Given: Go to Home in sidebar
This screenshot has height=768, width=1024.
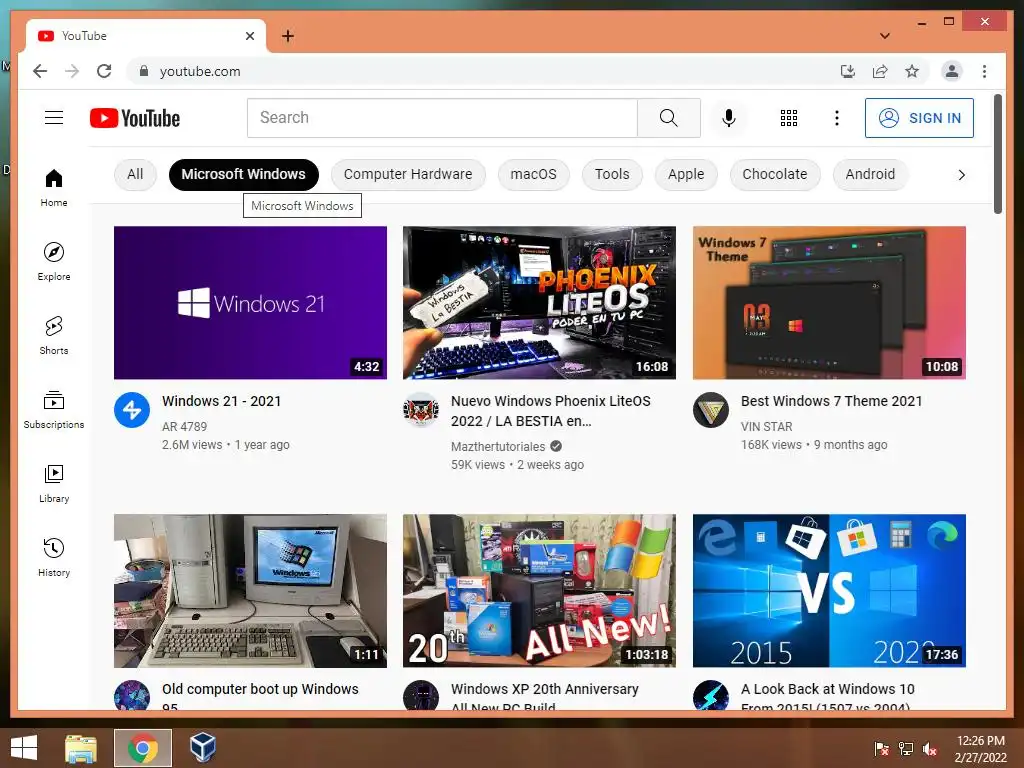Looking at the screenshot, I should tap(54, 188).
